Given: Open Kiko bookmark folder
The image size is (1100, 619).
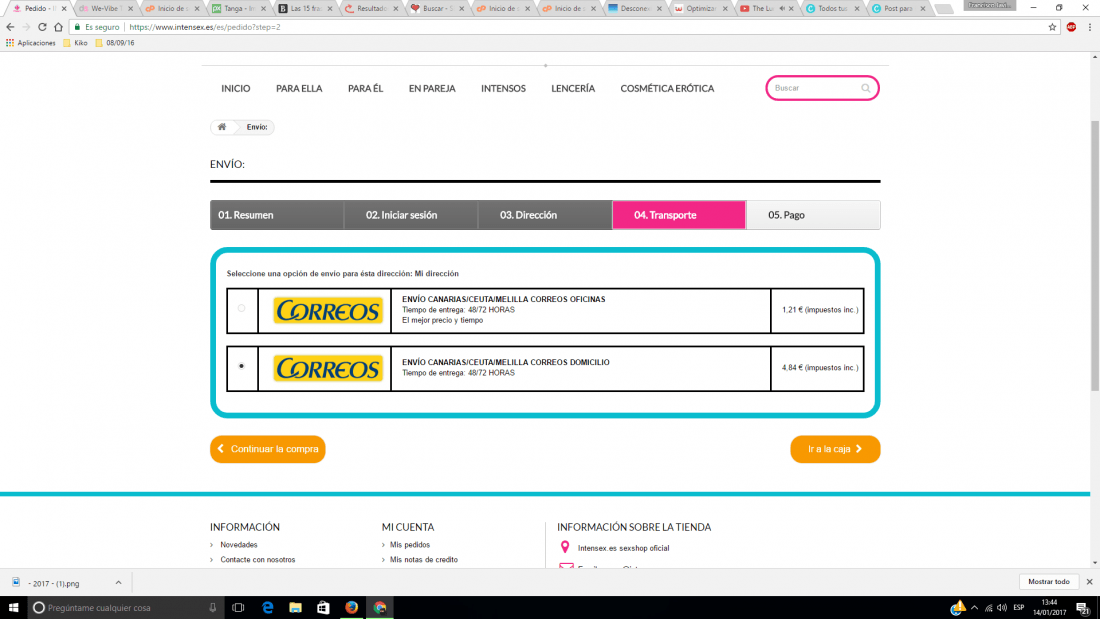Looking at the screenshot, I should coord(75,43).
